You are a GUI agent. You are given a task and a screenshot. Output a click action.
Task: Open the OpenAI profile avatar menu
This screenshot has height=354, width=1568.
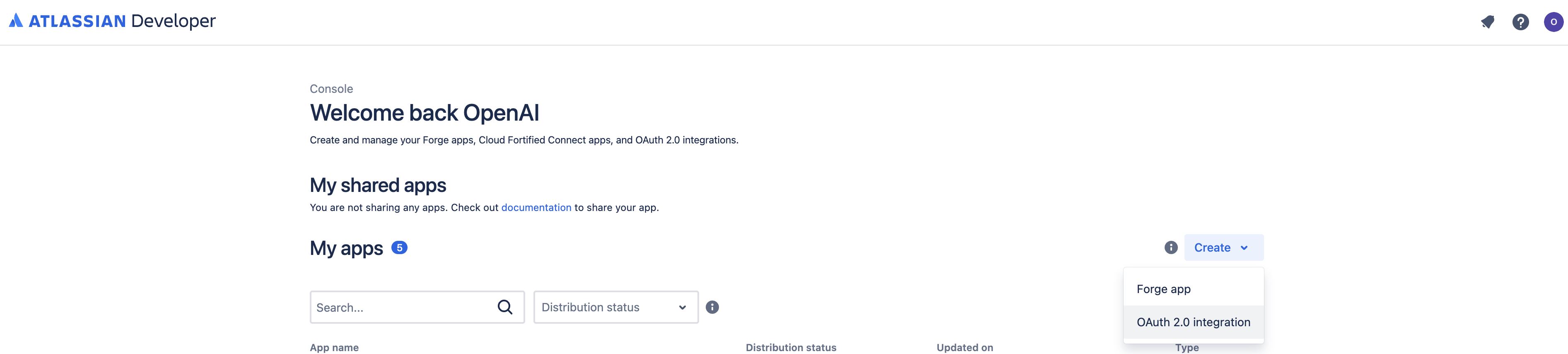point(1554,21)
